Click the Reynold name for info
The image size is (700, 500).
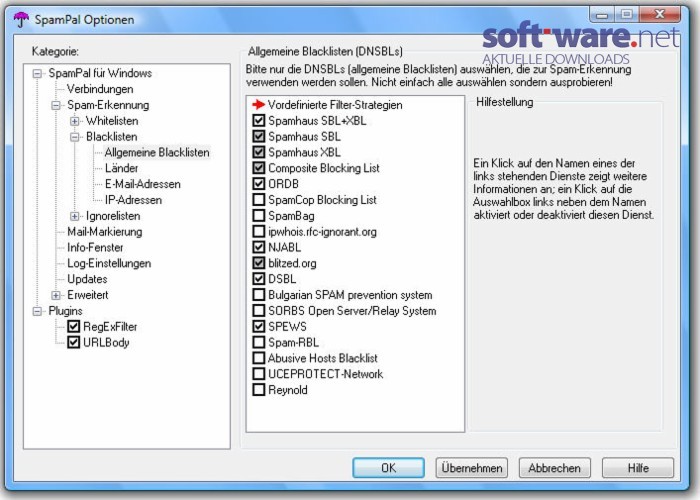point(288,390)
